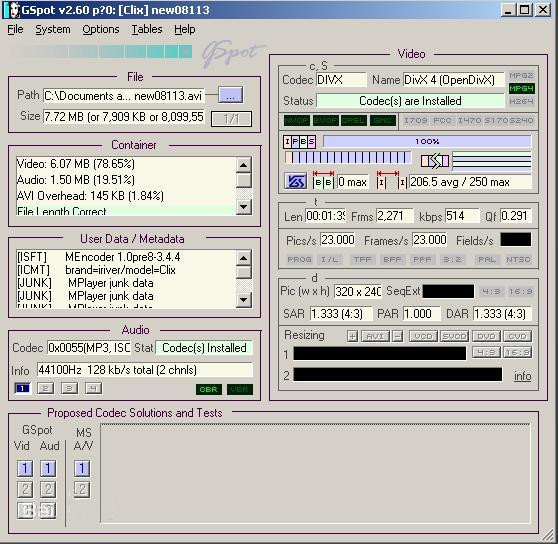
Task: Click the resizing minus button
Action: click(x=398, y=336)
